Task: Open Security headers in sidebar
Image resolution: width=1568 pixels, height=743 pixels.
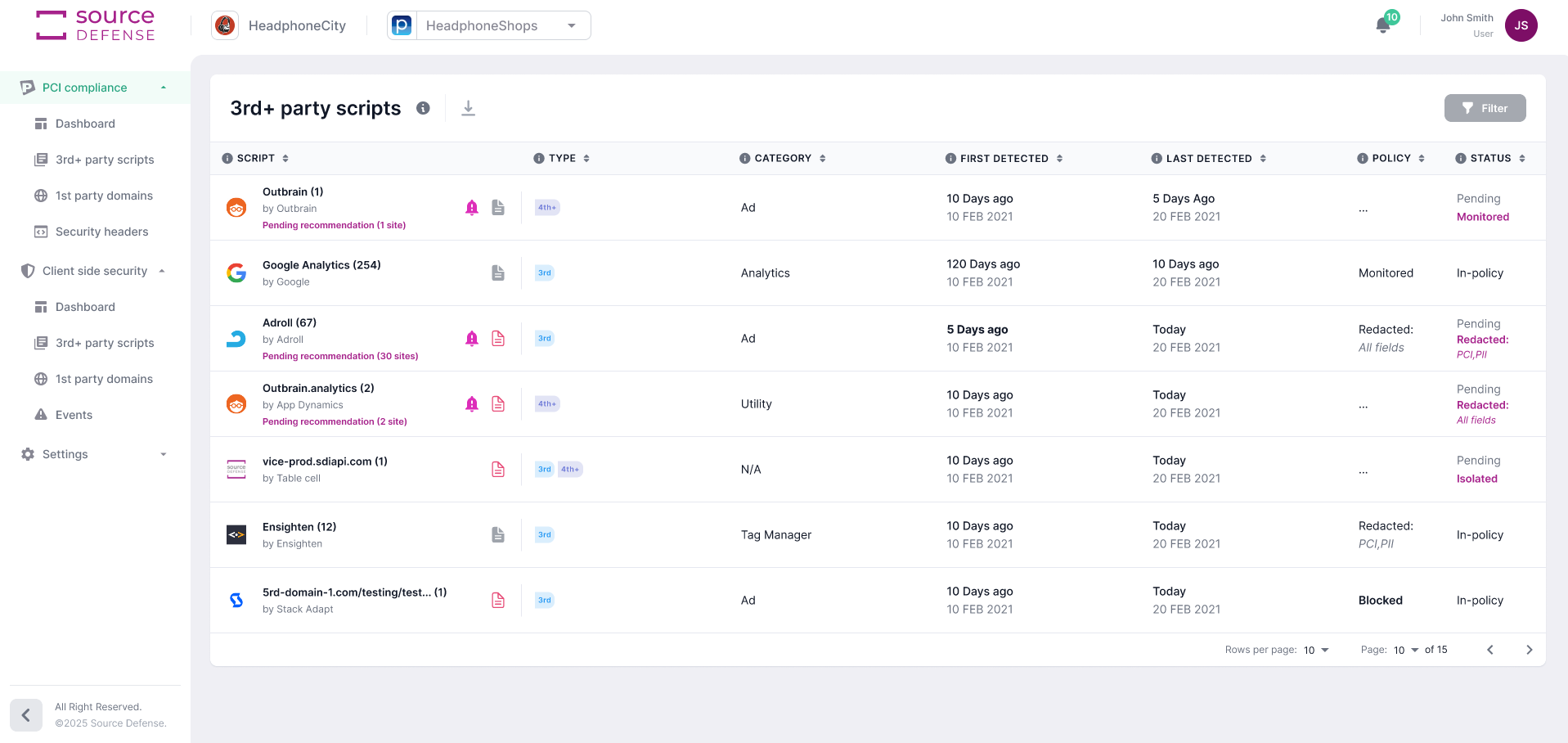Action: click(x=101, y=232)
